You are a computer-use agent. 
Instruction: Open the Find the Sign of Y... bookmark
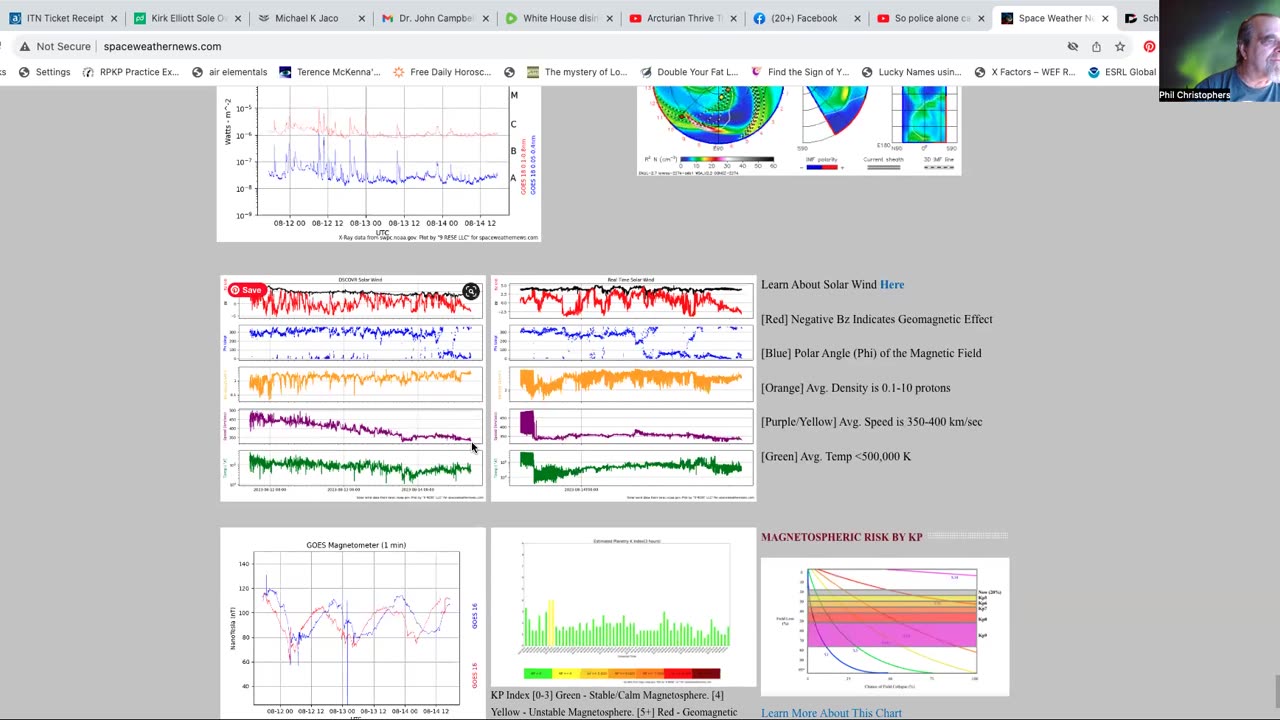[x=800, y=72]
